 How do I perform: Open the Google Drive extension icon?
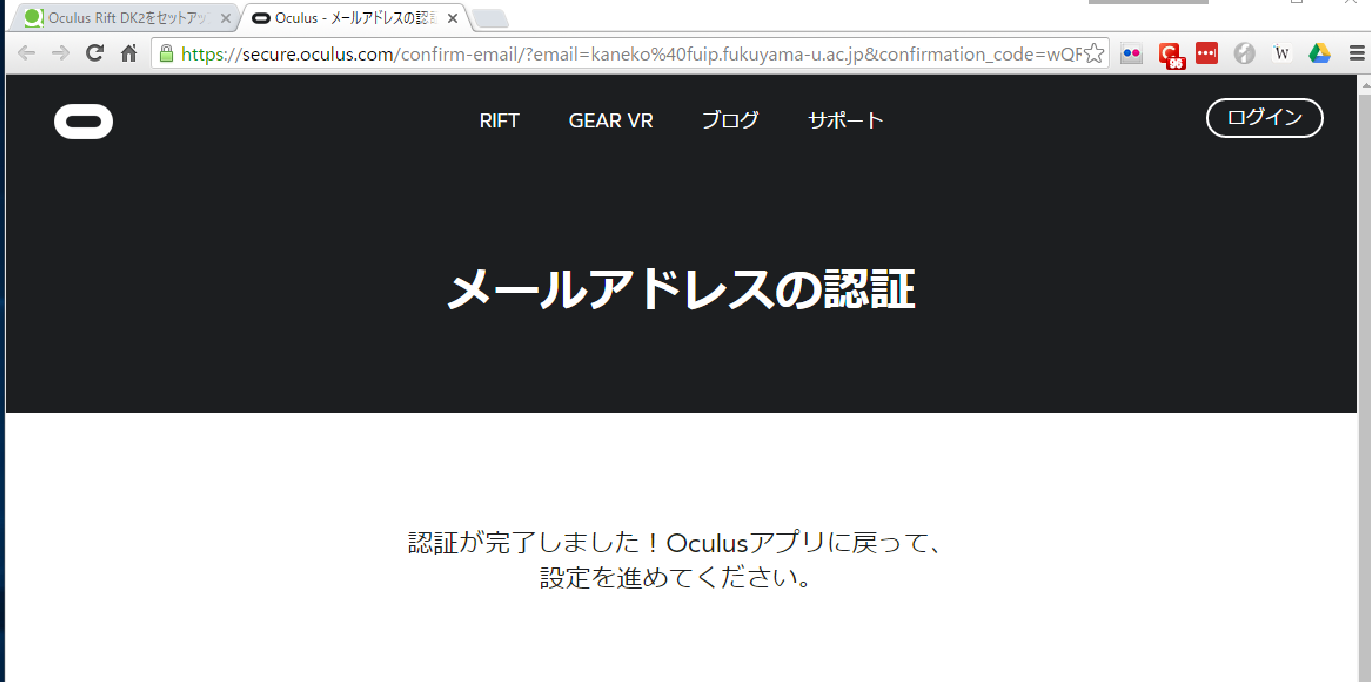coord(1320,54)
